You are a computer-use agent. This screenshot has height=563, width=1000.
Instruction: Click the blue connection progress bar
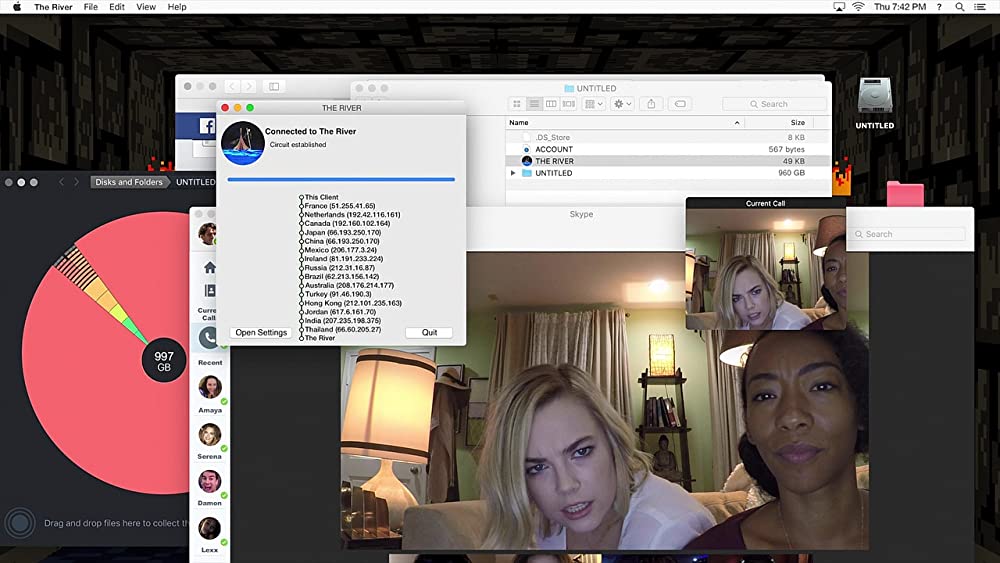pos(341,180)
